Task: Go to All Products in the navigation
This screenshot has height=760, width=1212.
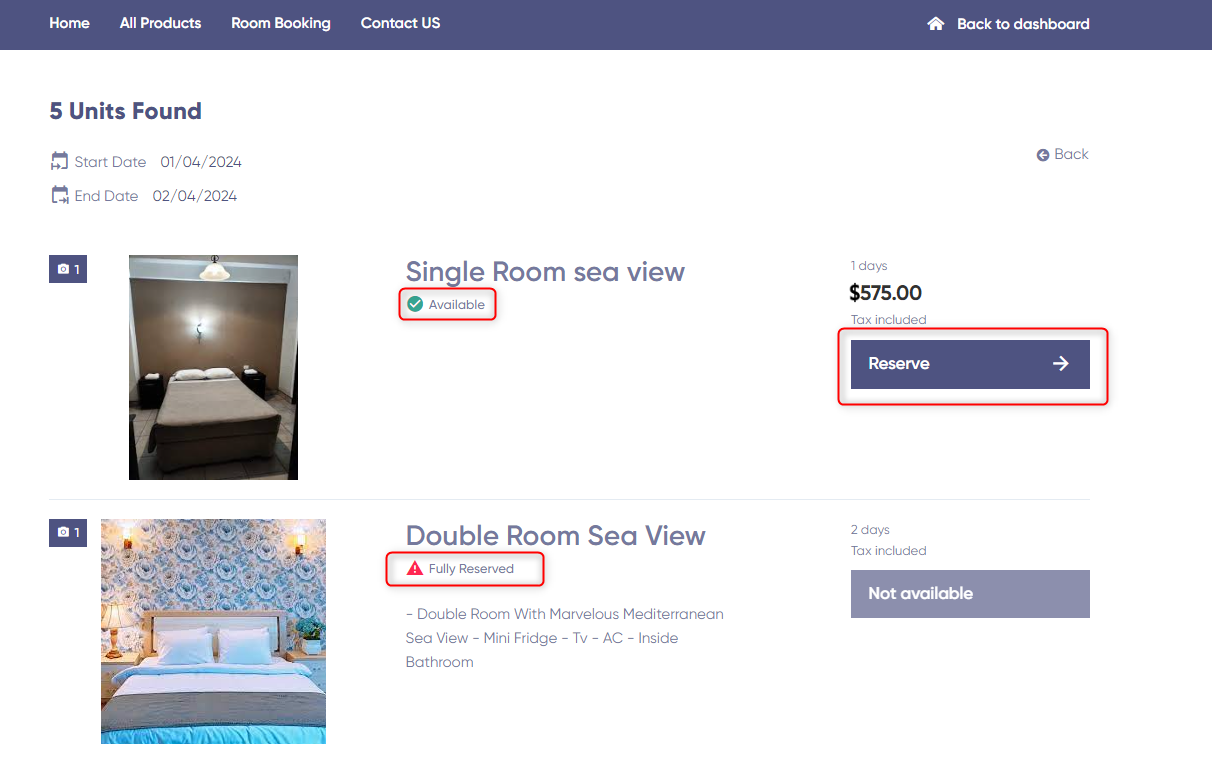Action: pos(160,23)
